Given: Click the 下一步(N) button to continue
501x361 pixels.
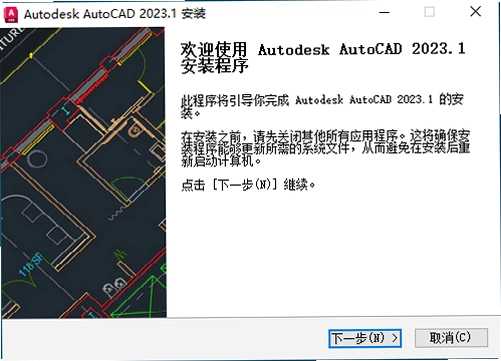Looking at the screenshot, I should [365, 338].
